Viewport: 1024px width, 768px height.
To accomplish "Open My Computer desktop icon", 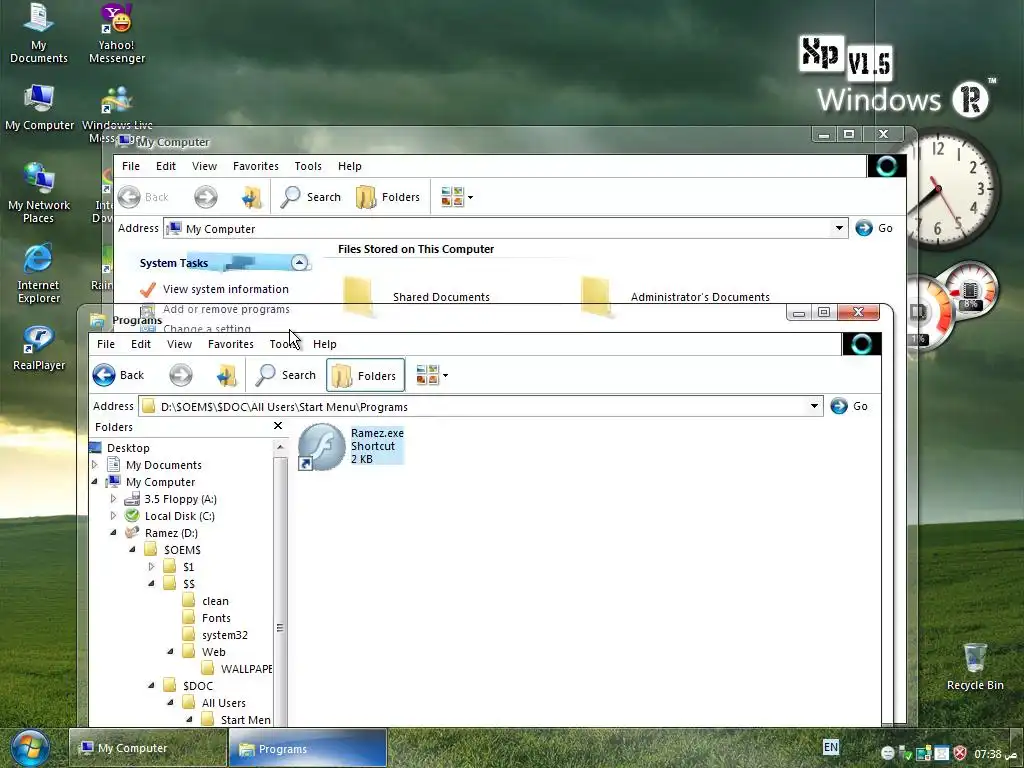I will [39, 108].
